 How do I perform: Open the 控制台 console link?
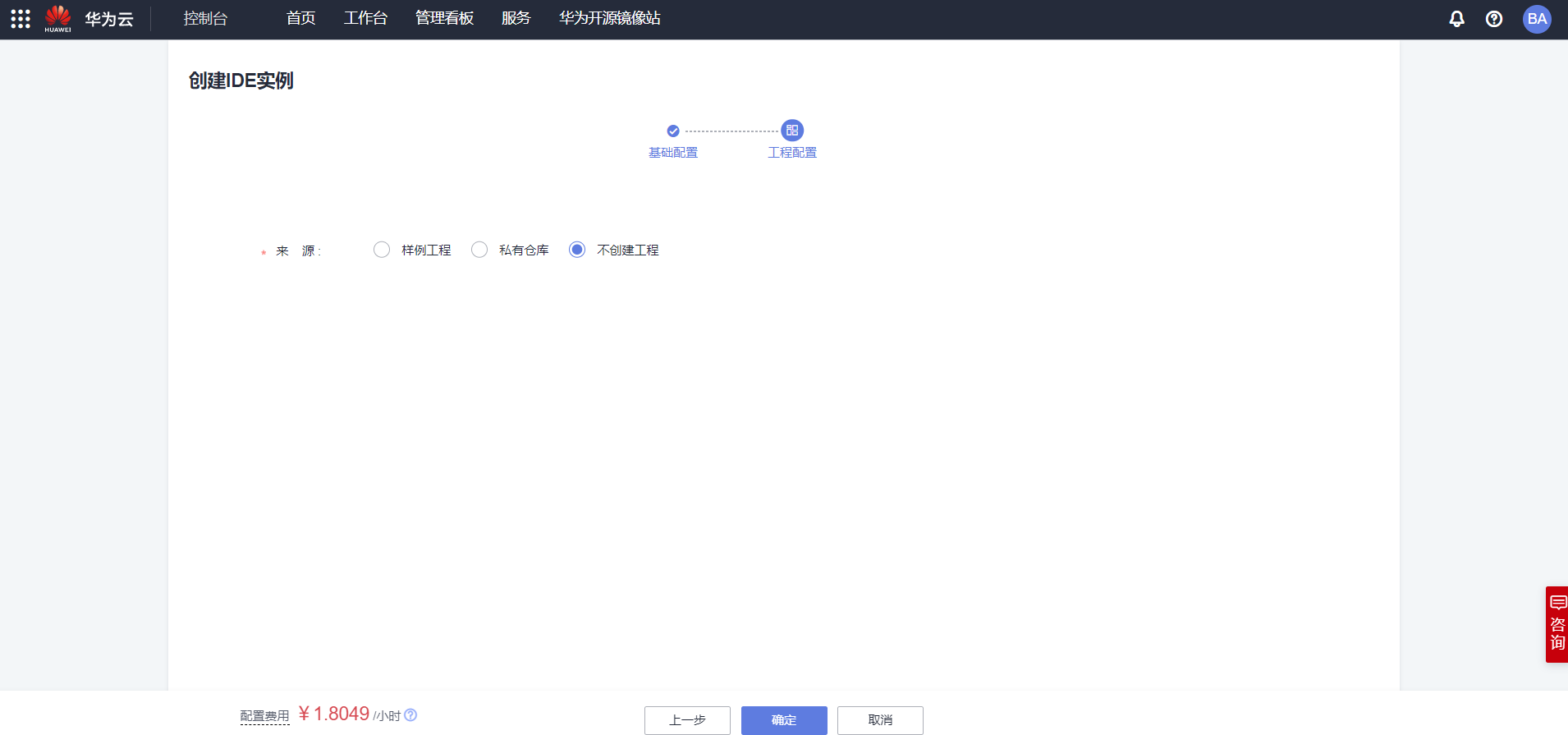(x=205, y=19)
